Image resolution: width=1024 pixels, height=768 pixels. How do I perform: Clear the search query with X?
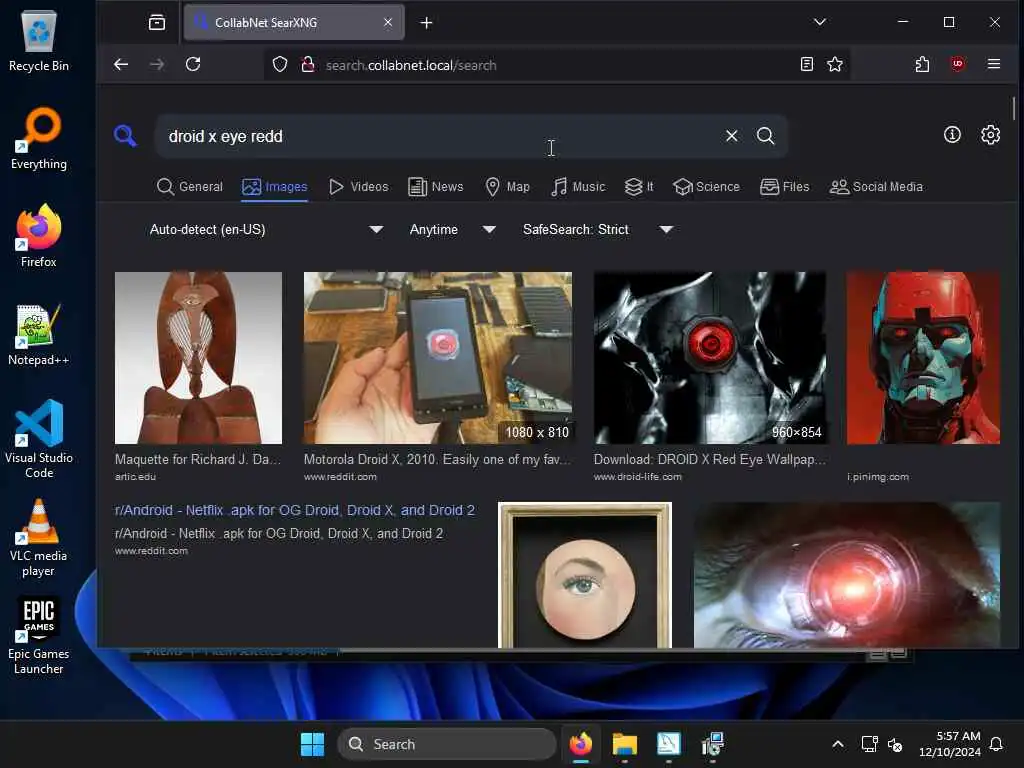731,136
